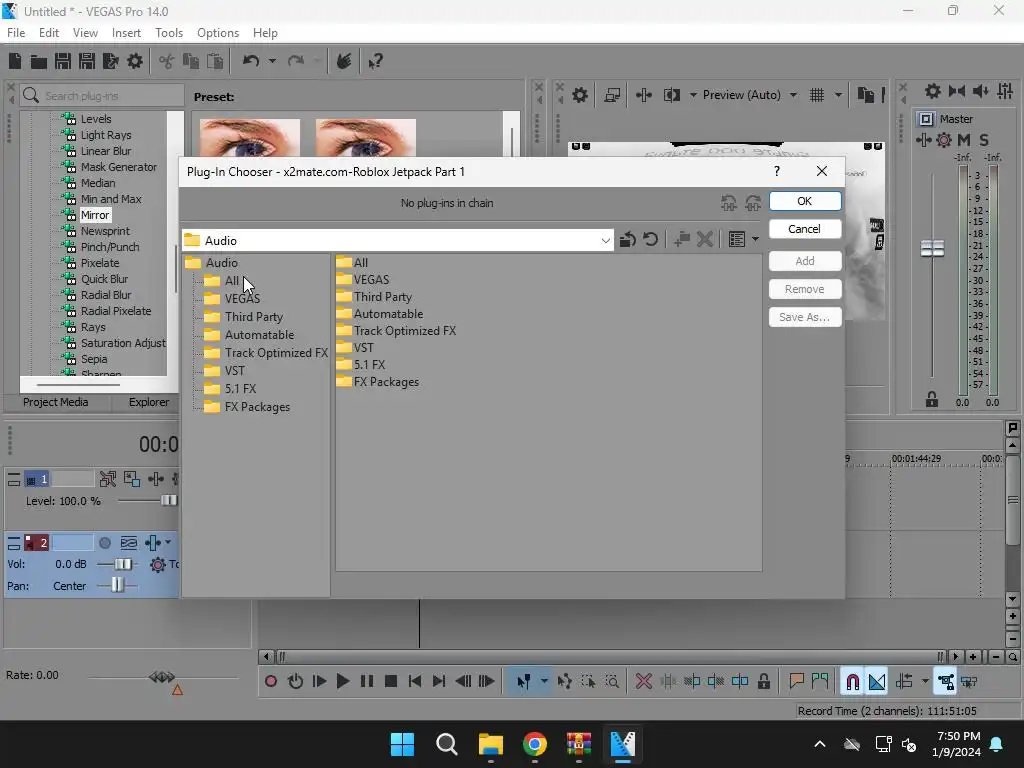
Task: Refresh the plug-in folder list
Action: tap(650, 240)
